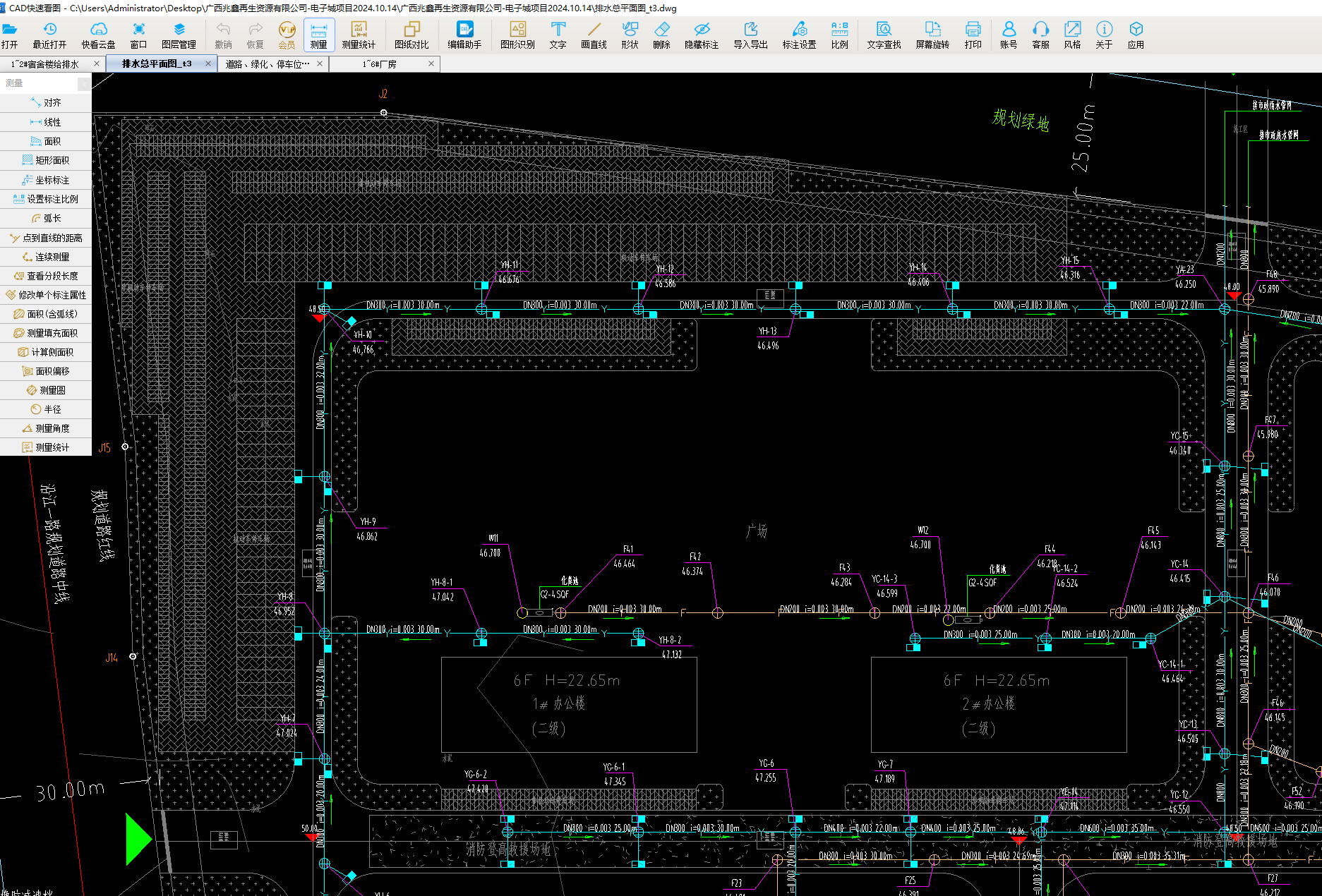The height and width of the screenshot is (896, 1322).
Task: Launch 图纸对比 drawing comparison
Action: click(x=411, y=35)
